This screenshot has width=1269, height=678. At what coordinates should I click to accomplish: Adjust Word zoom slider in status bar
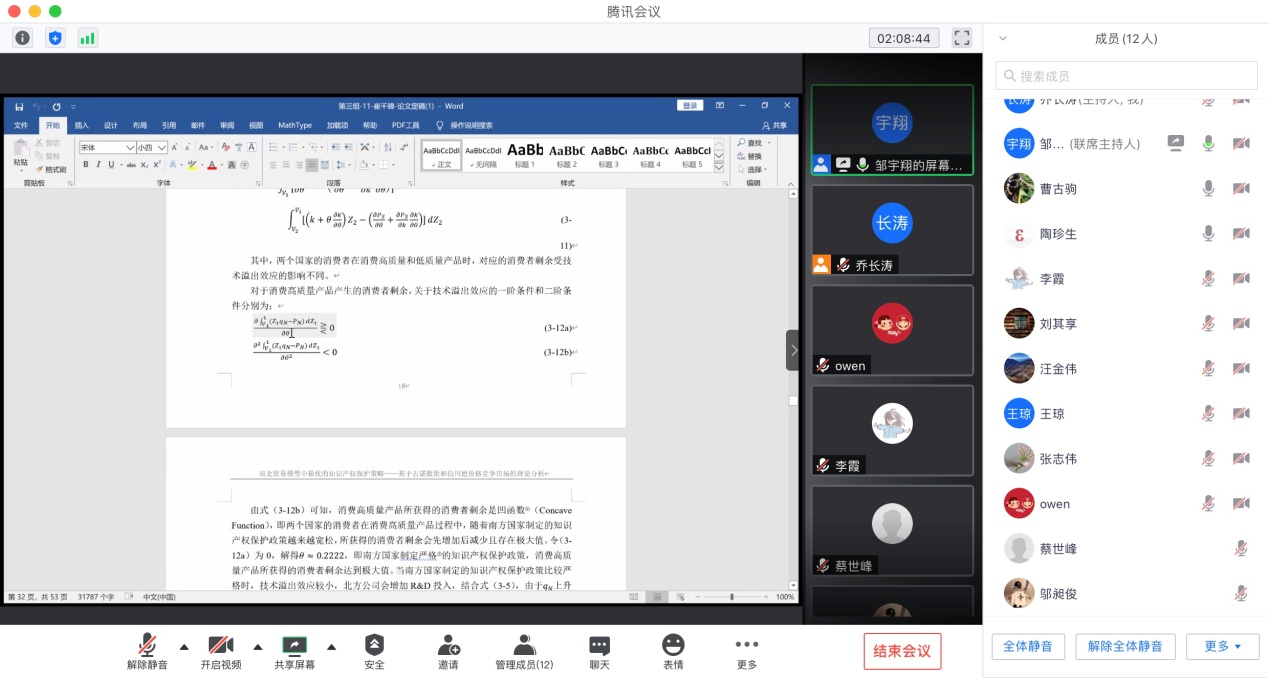click(731, 597)
